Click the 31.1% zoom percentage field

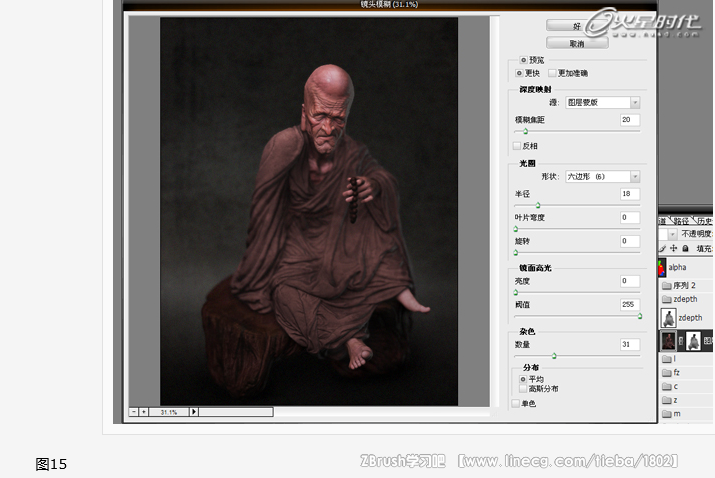click(x=169, y=412)
